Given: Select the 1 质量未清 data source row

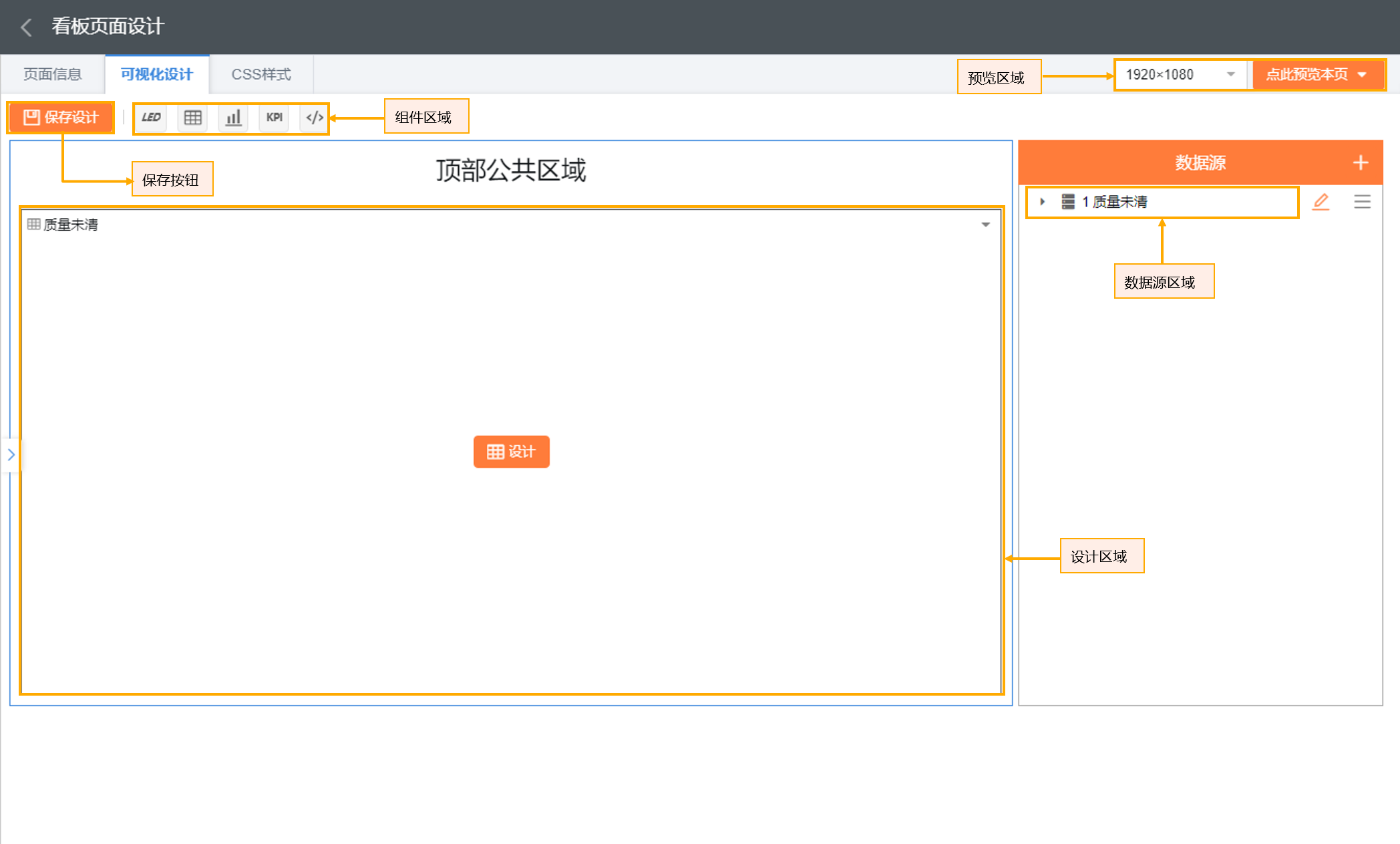Looking at the screenshot, I should point(1162,202).
